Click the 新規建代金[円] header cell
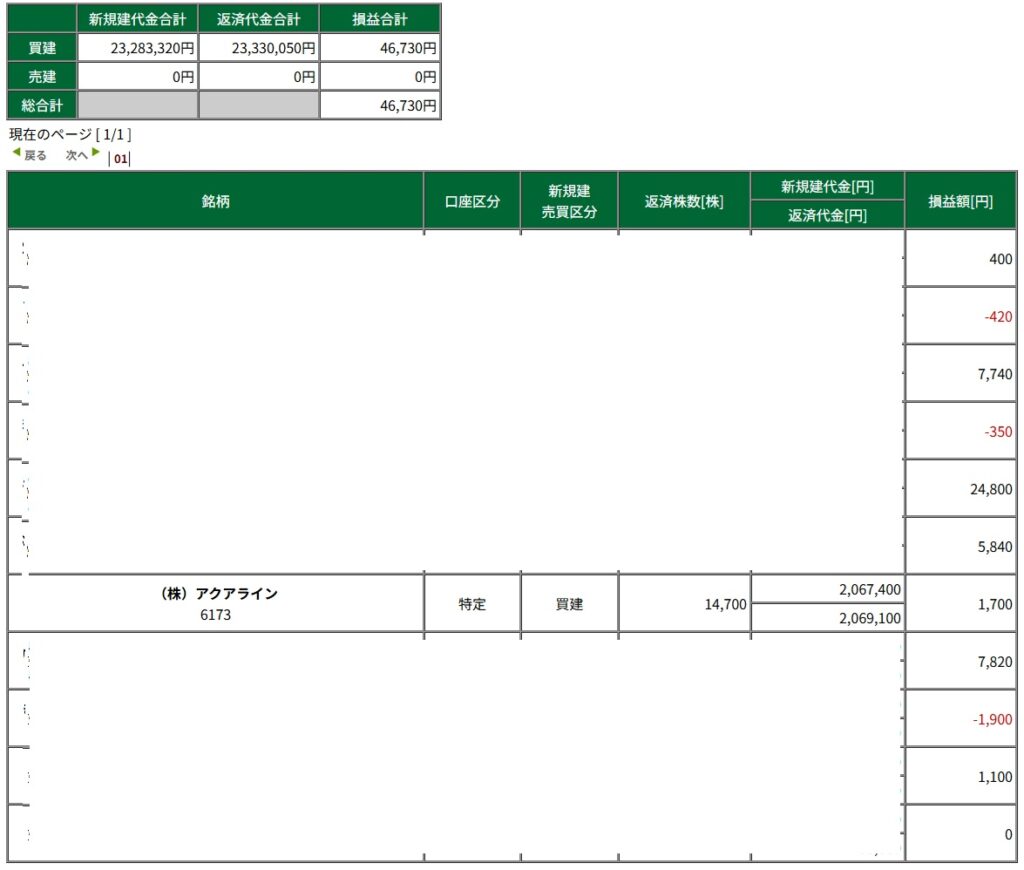Screen dimensions: 1024x870 [x=827, y=187]
